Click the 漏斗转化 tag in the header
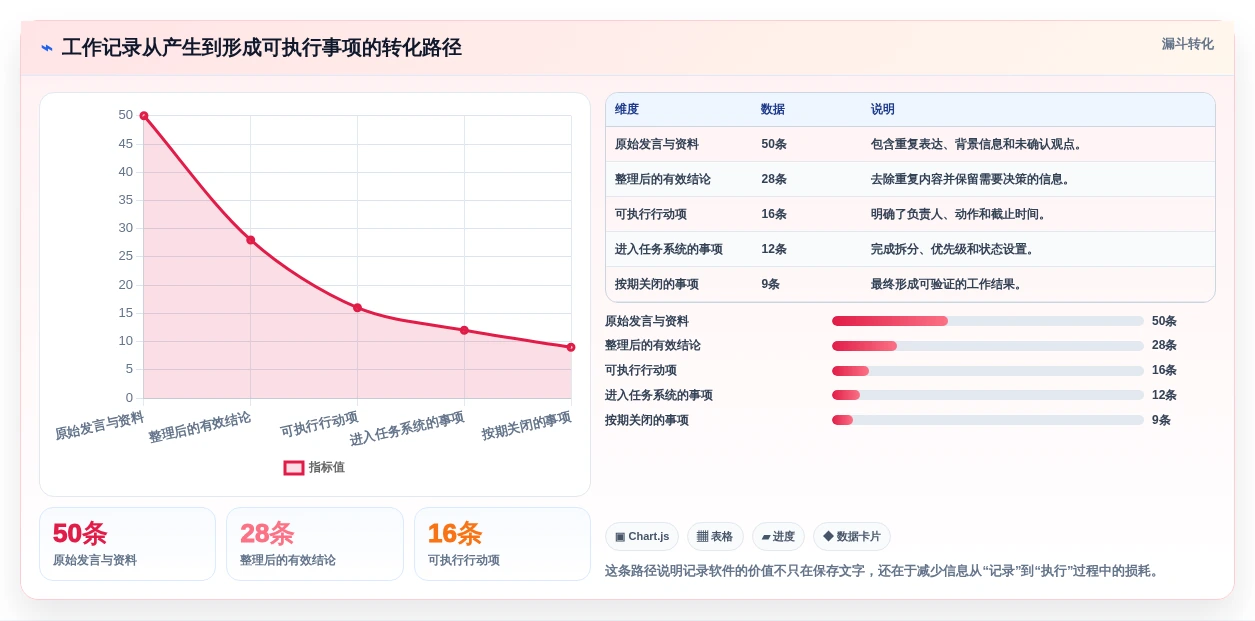This screenshot has height=621, width=1255. tap(1187, 44)
